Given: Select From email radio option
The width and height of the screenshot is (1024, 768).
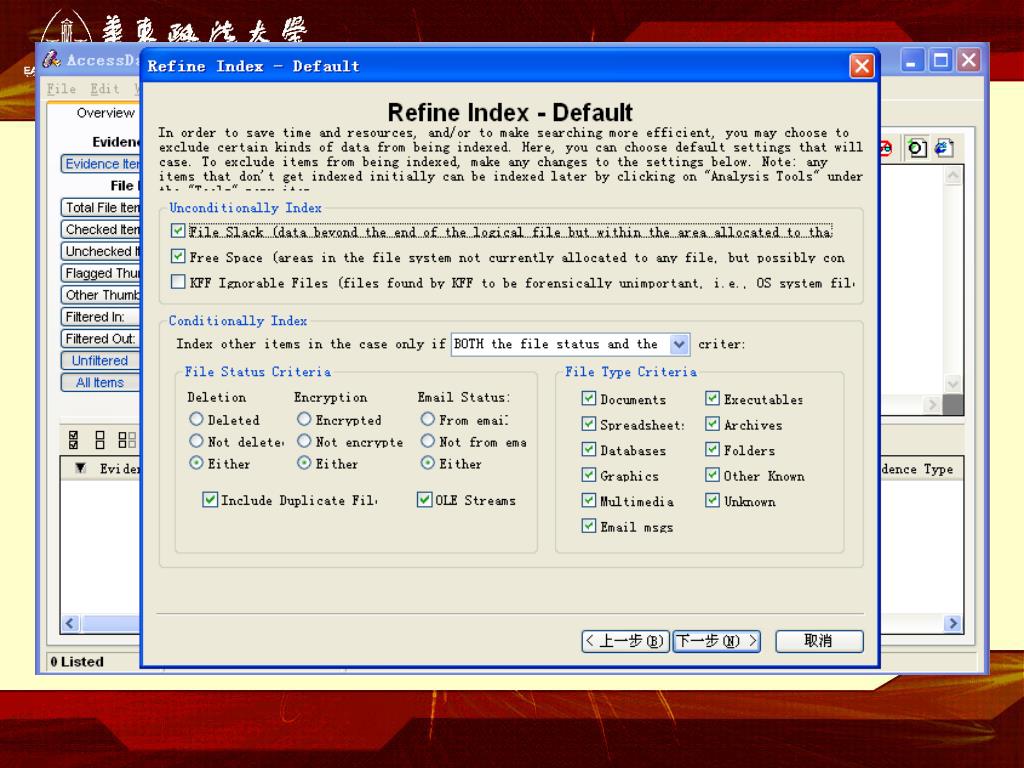Looking at the screenshot, I should point(428,419).
